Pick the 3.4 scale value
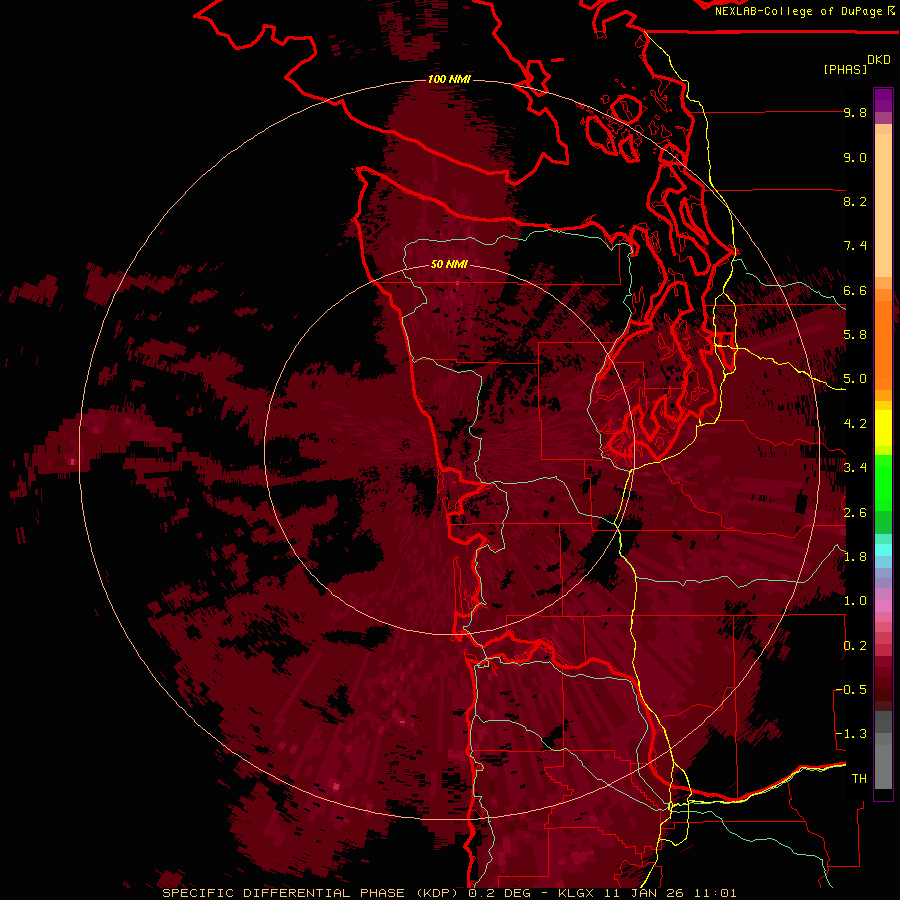The image size is (900, 900). [x=855, y=468]
